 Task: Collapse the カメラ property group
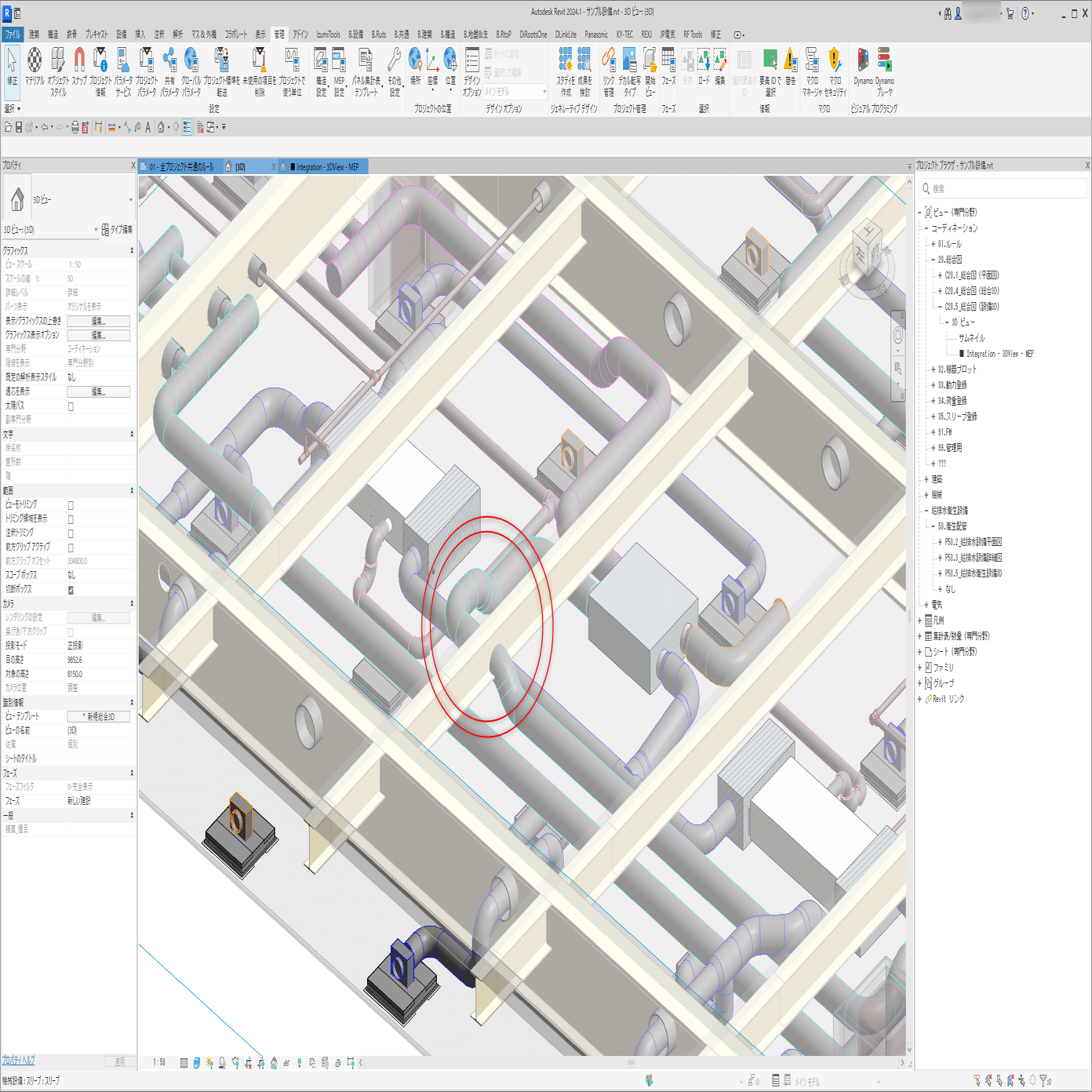click(x=132, y=604)
